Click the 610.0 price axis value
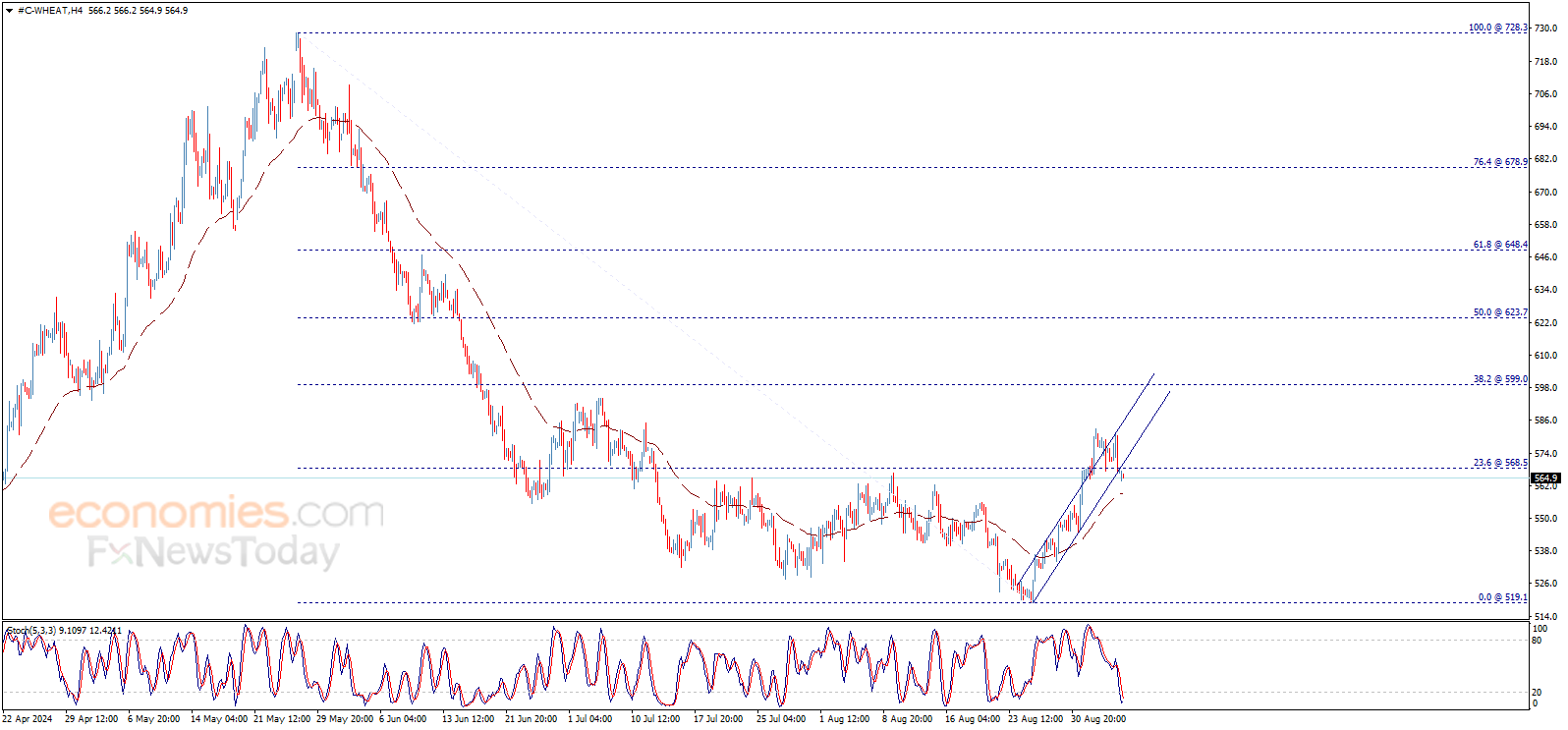 click(x=1545, y=356)
